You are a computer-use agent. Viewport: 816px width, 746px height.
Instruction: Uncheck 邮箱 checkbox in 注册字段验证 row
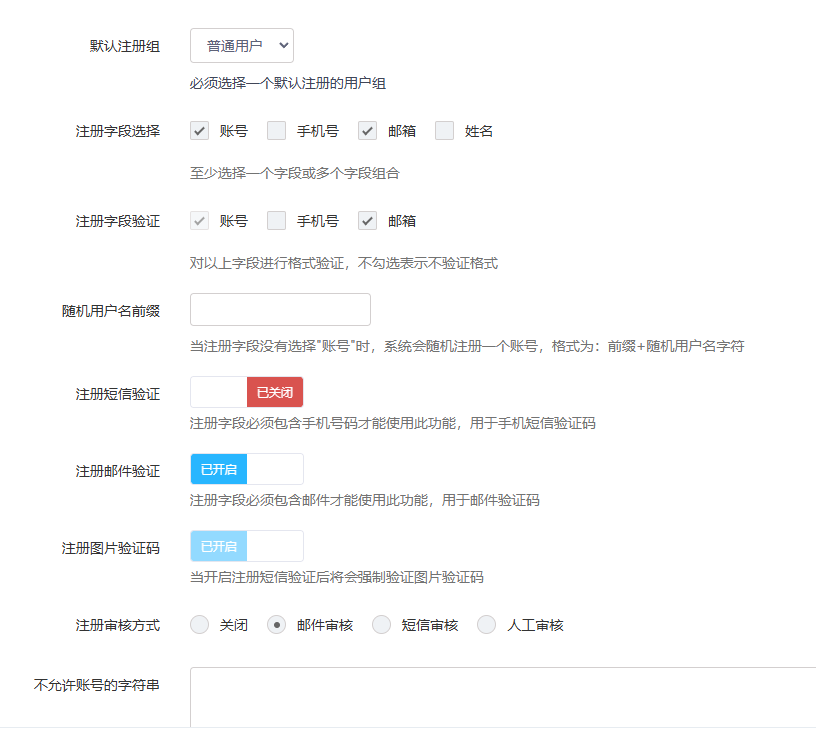[x=368, y=221]
